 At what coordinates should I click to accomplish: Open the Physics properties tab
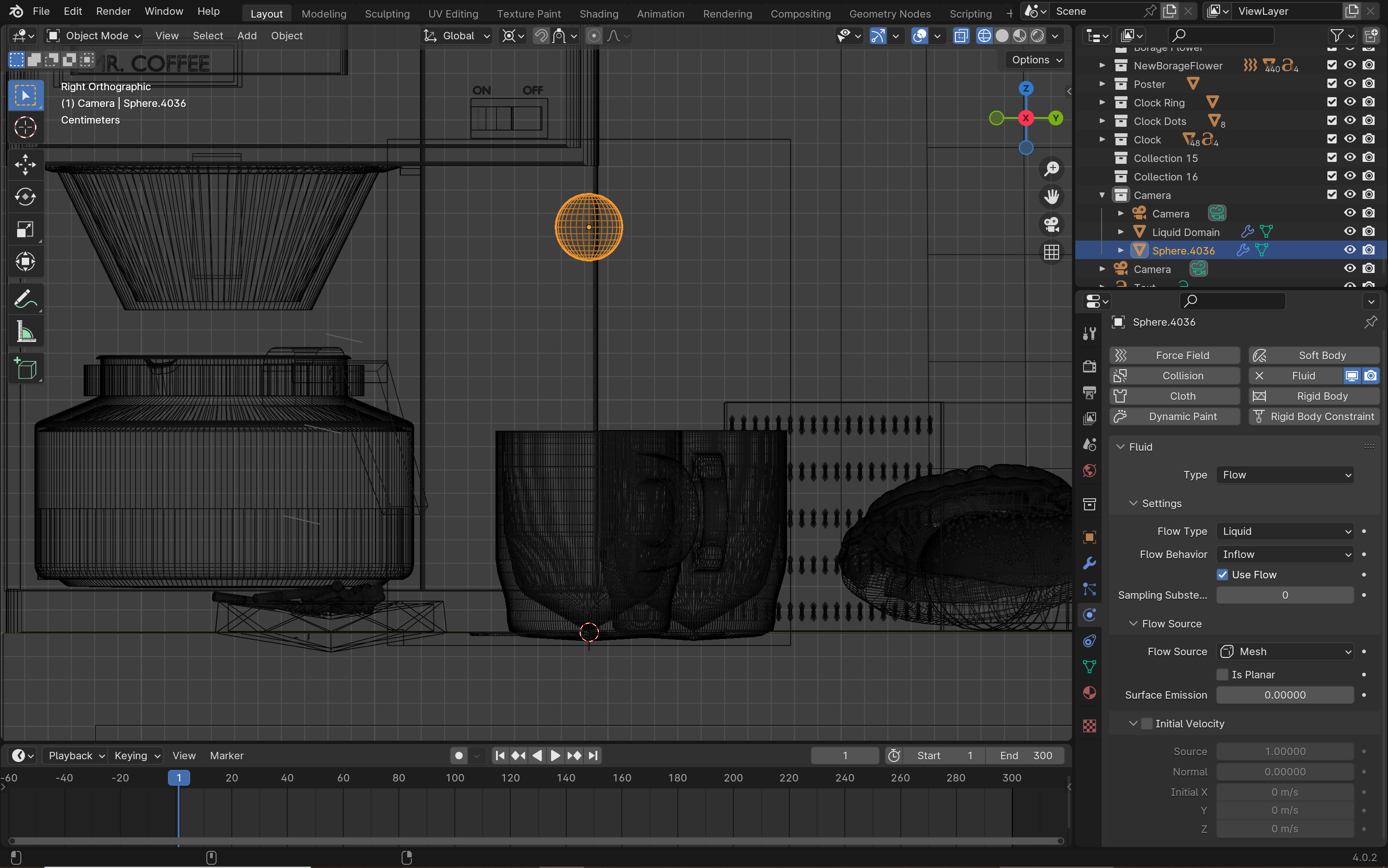1089,615
